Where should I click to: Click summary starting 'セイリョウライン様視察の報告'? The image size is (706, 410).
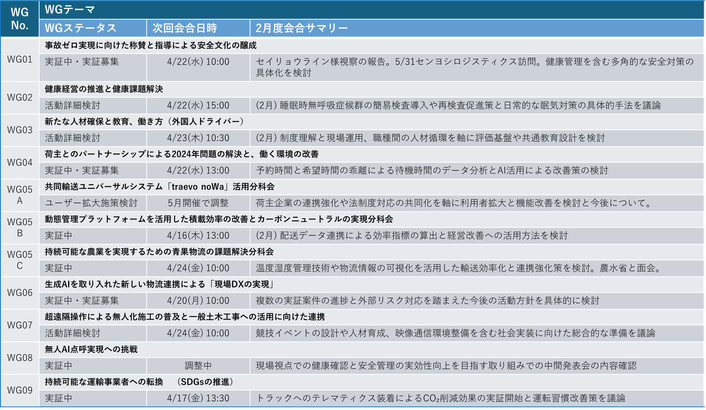(475, 67)
